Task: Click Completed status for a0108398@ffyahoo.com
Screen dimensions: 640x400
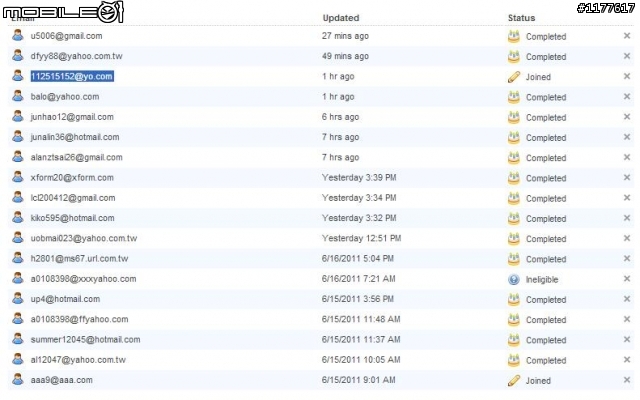Action: click(x=546, y=320)
